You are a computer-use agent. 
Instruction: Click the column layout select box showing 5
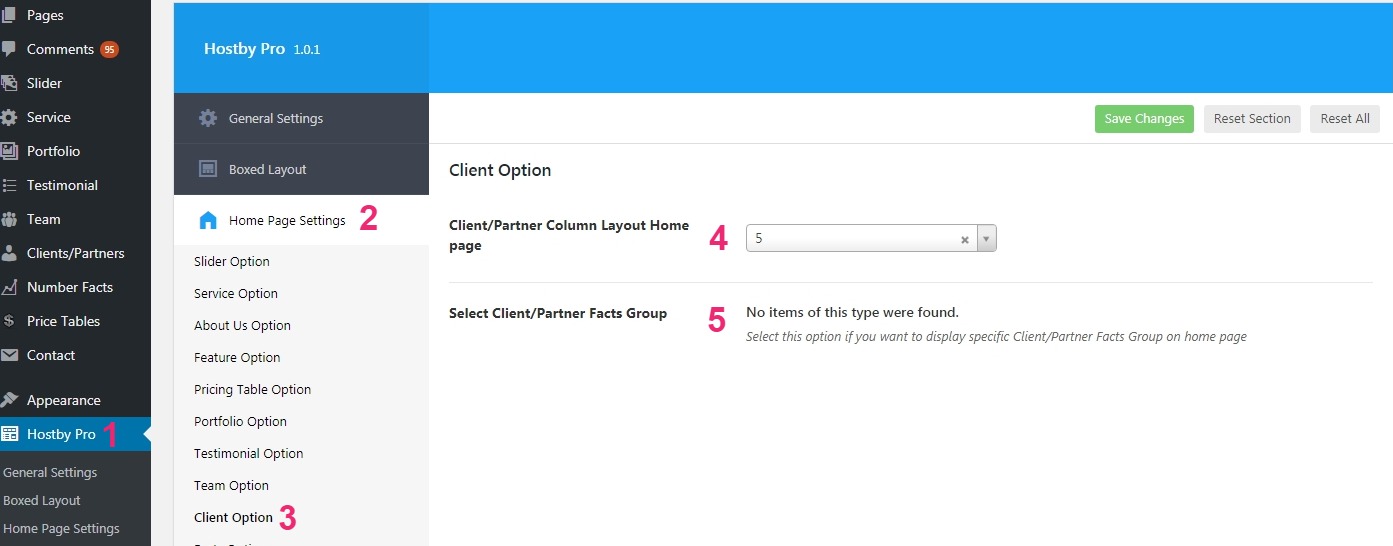coord(871,239)
